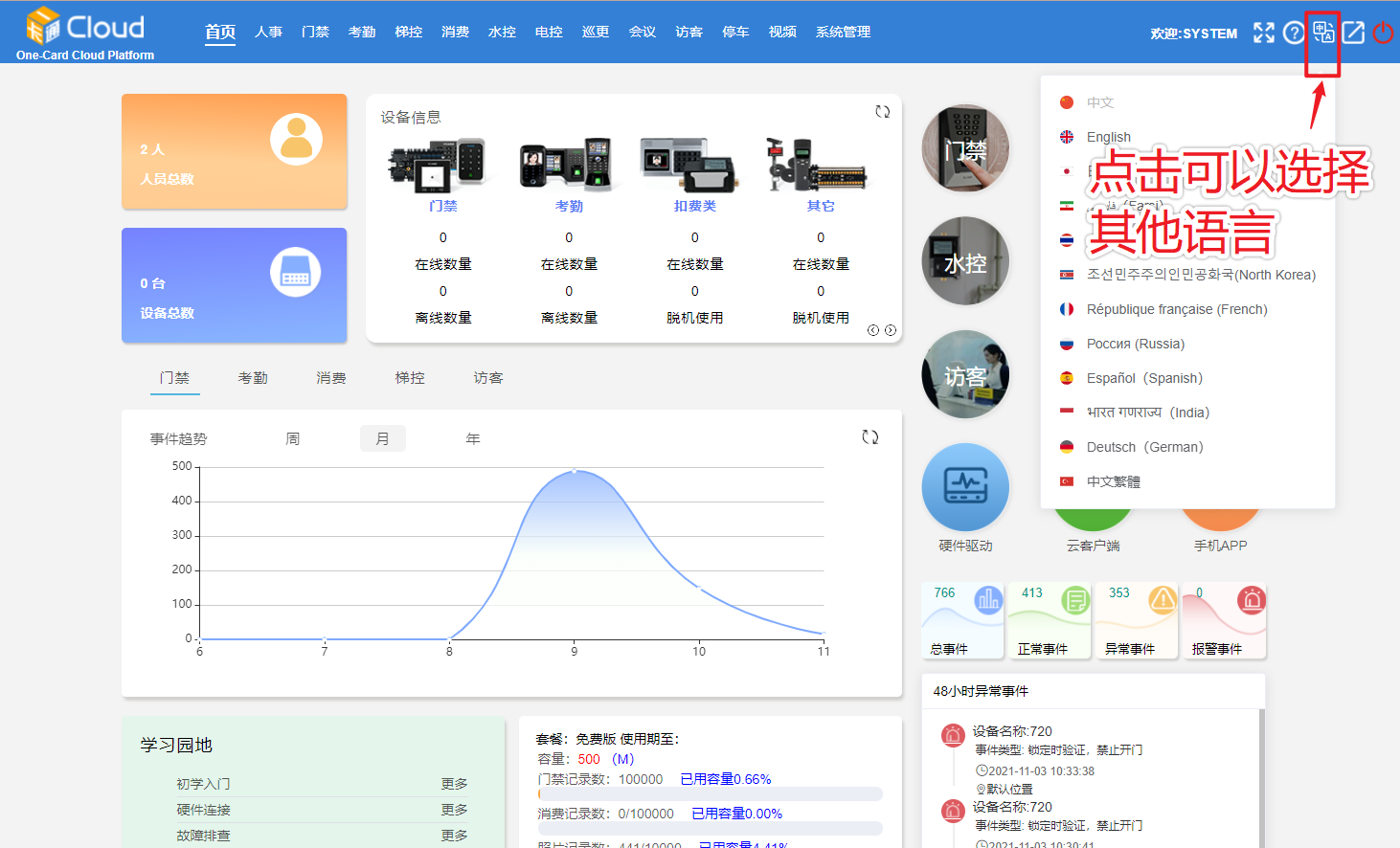The height and width of the screenshot is (848, 1400).
Task: Refresh the 设备信息 device info panel
Action: [x=882, y=112]
